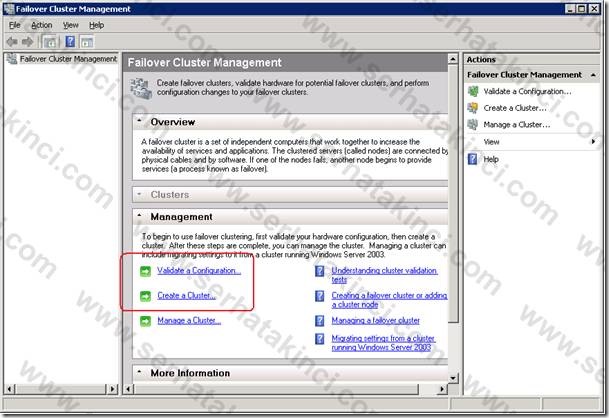609x418 pixels.
Task: Click the center pane vertical scrollbar thumb
Action: (x=452, y=193)
